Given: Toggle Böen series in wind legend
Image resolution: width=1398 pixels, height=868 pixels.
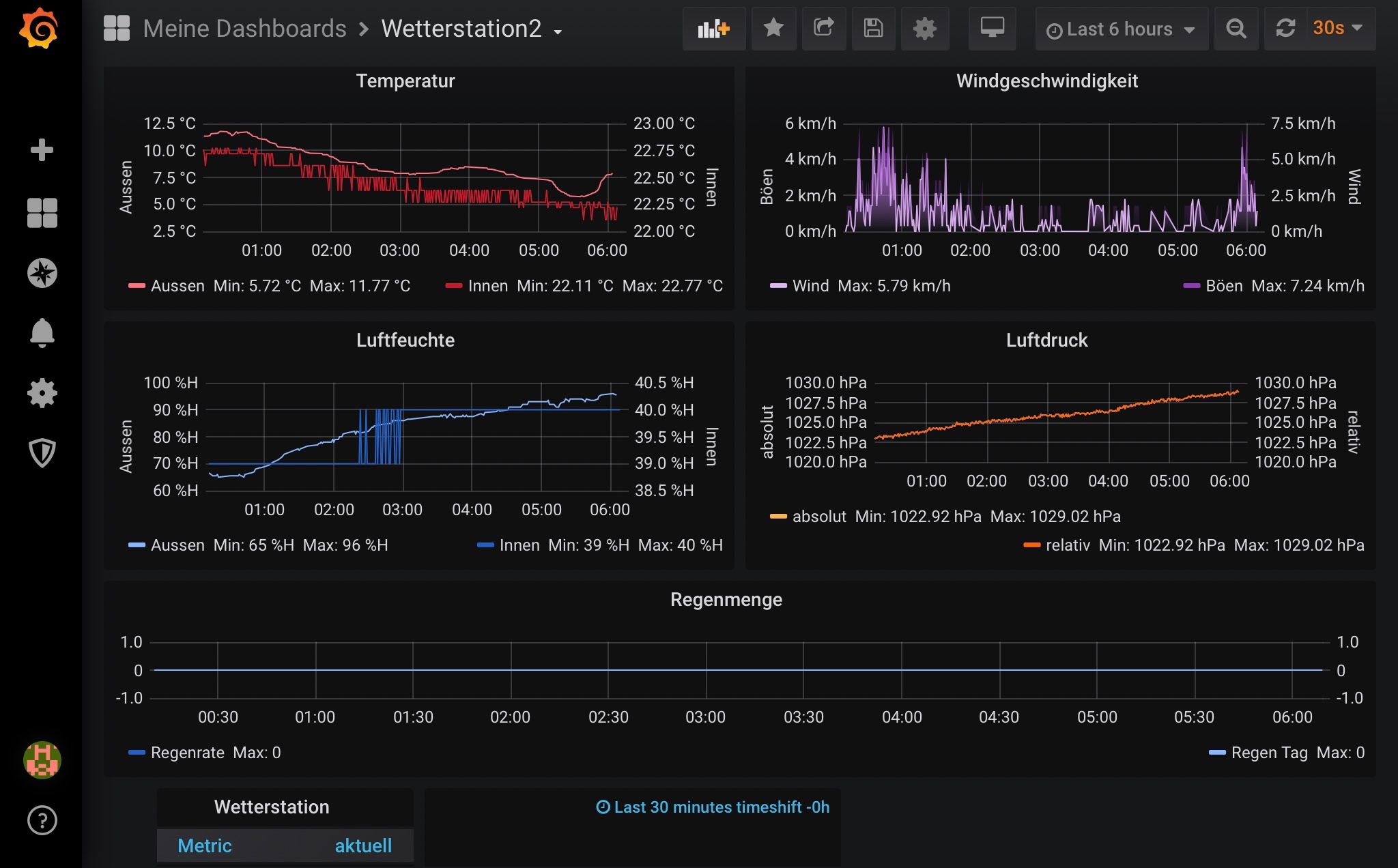Looking at the screenshot, I should coord(1223,286).
